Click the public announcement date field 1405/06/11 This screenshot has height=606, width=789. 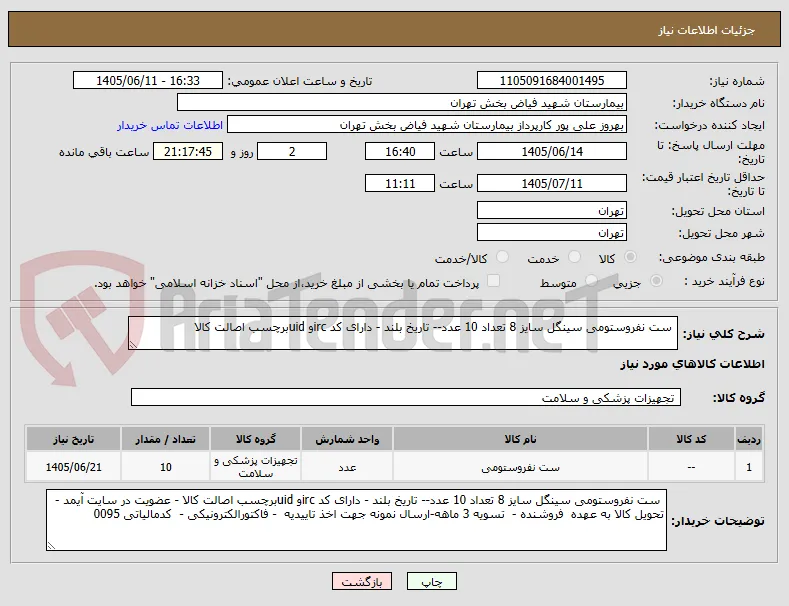point(148,81)
